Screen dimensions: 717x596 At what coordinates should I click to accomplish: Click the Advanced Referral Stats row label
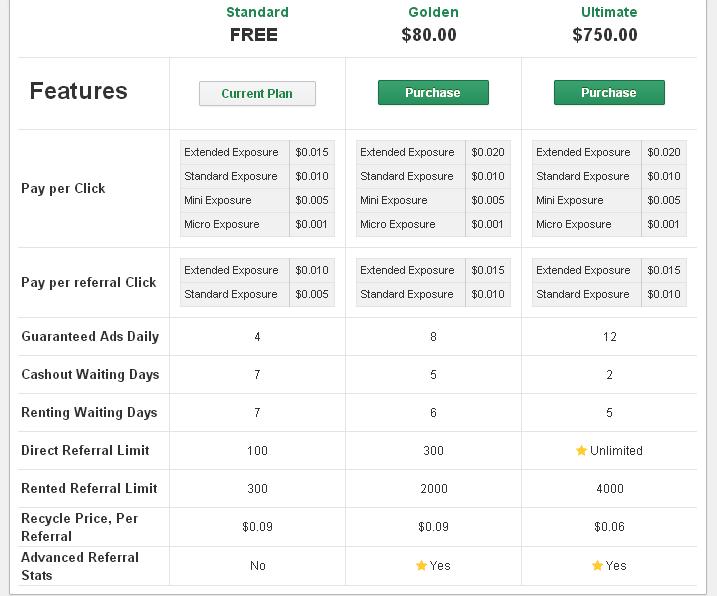[x=80, y=566]
